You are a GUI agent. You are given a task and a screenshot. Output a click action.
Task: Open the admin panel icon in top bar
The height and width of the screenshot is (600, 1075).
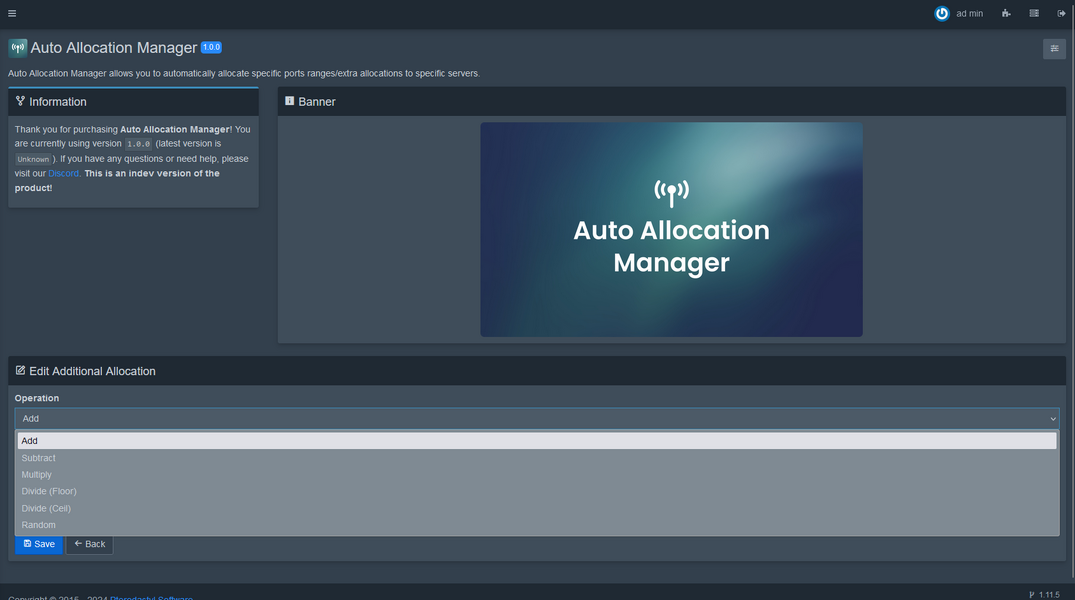point(1006,13)
